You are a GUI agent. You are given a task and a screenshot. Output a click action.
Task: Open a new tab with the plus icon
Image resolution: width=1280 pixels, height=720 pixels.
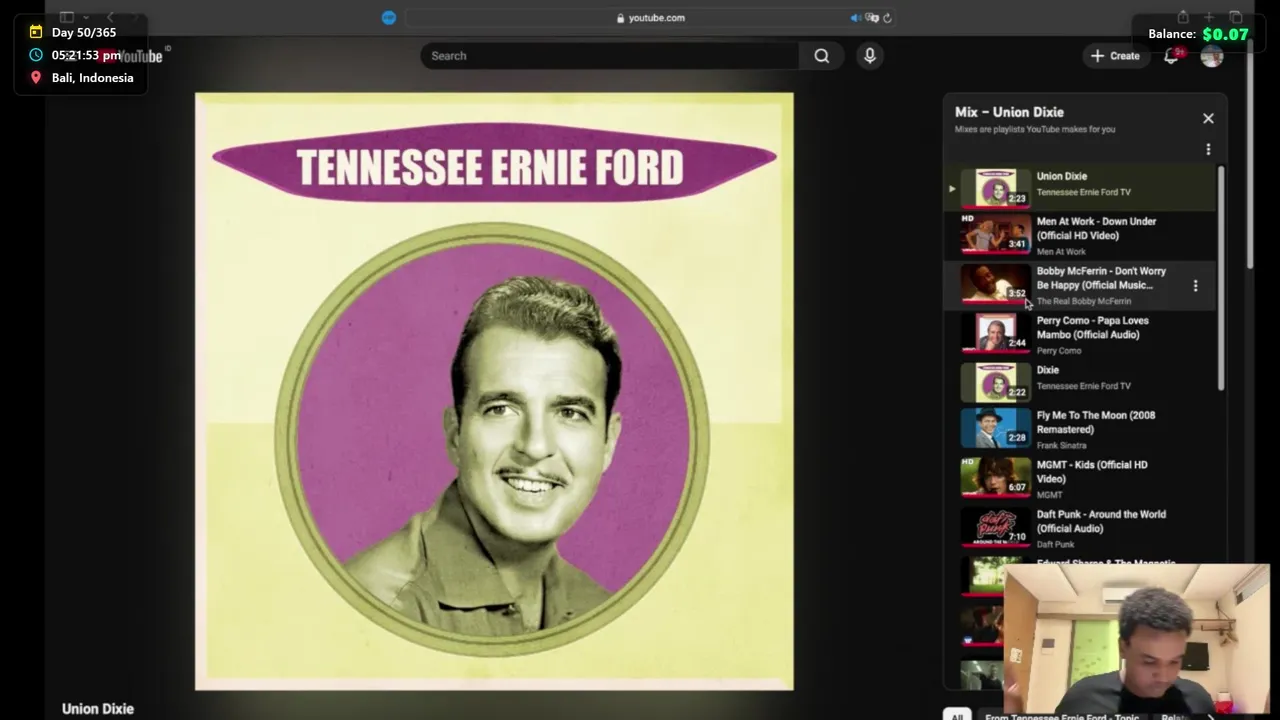tap(1209, 17)
